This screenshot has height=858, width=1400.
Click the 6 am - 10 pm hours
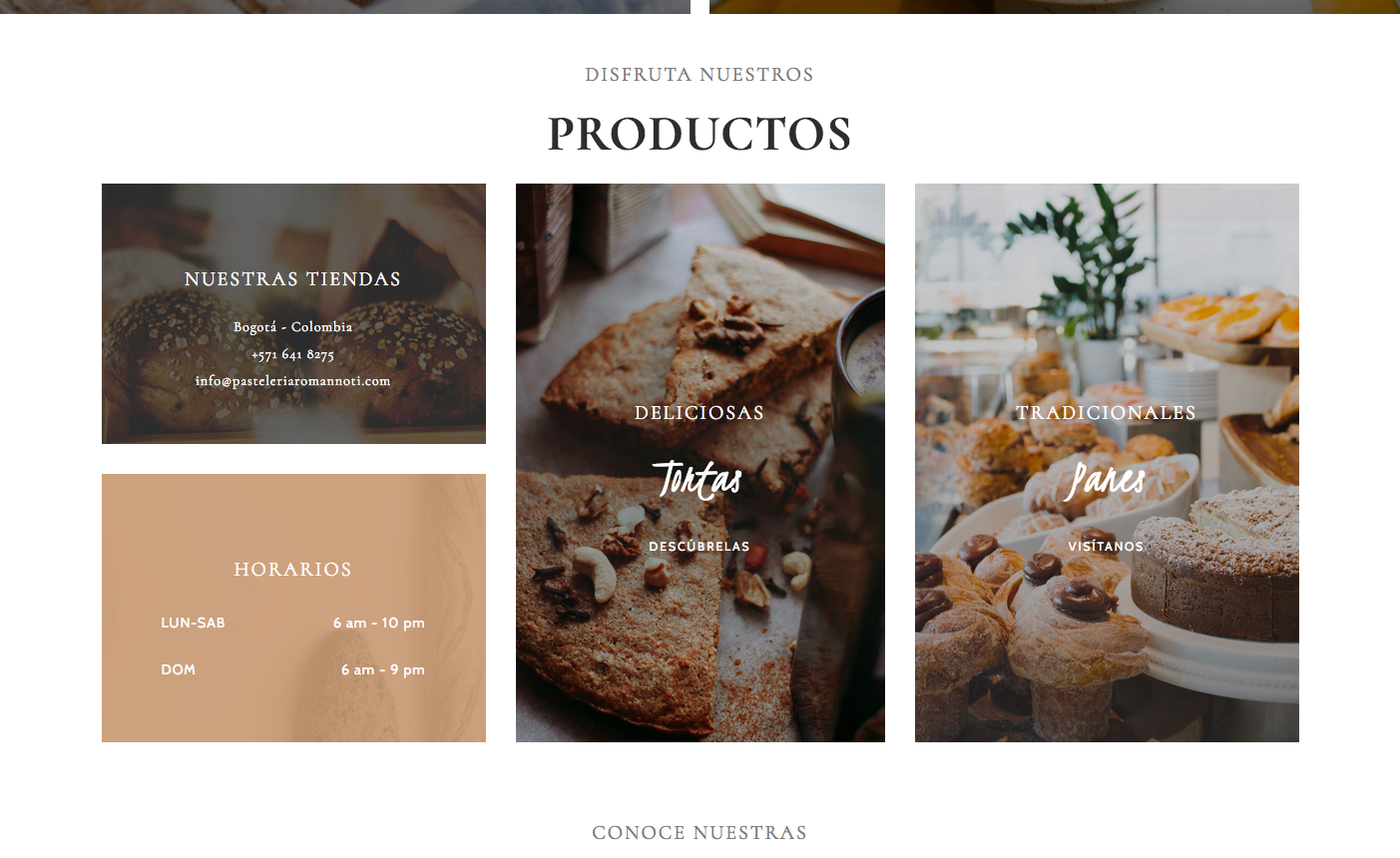tap(379, 624)
